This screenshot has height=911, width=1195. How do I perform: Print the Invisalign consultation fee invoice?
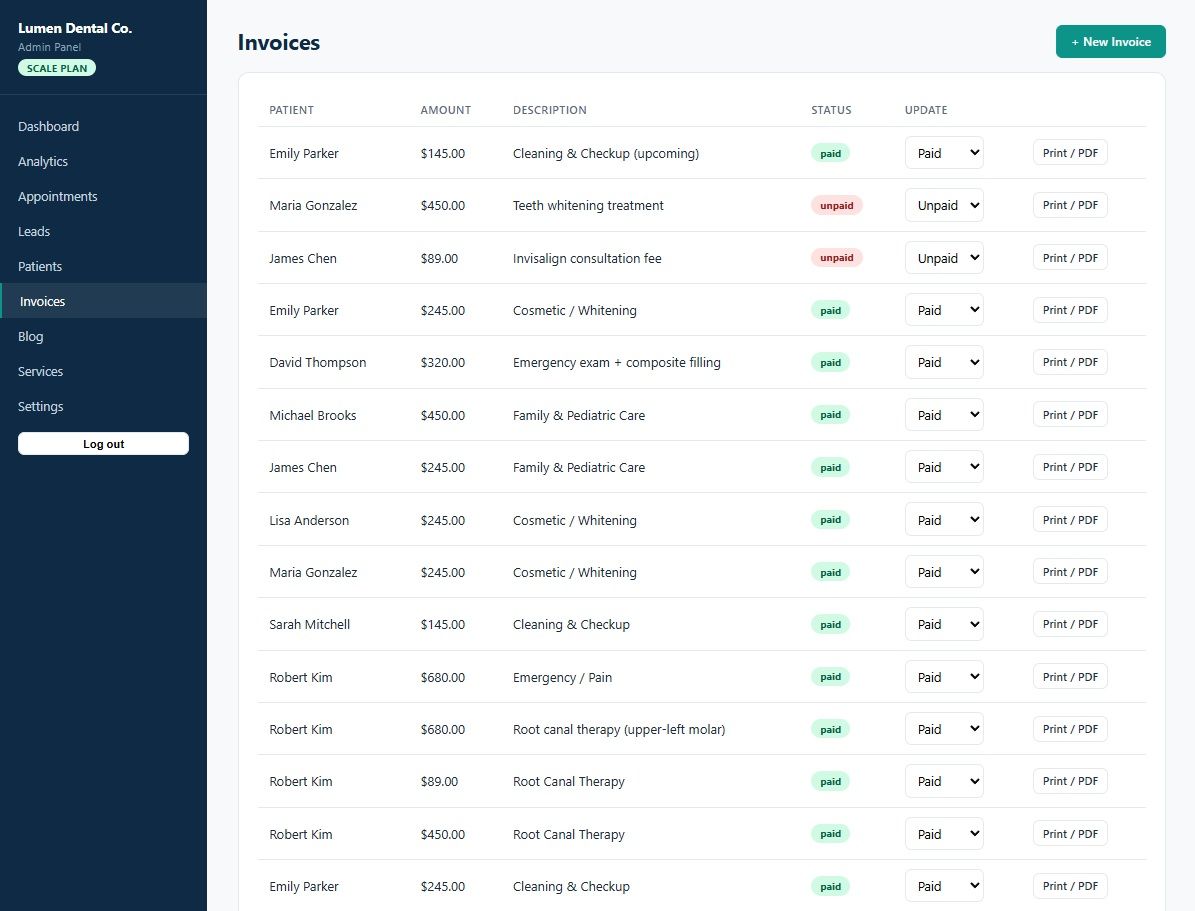point(1070,258)
